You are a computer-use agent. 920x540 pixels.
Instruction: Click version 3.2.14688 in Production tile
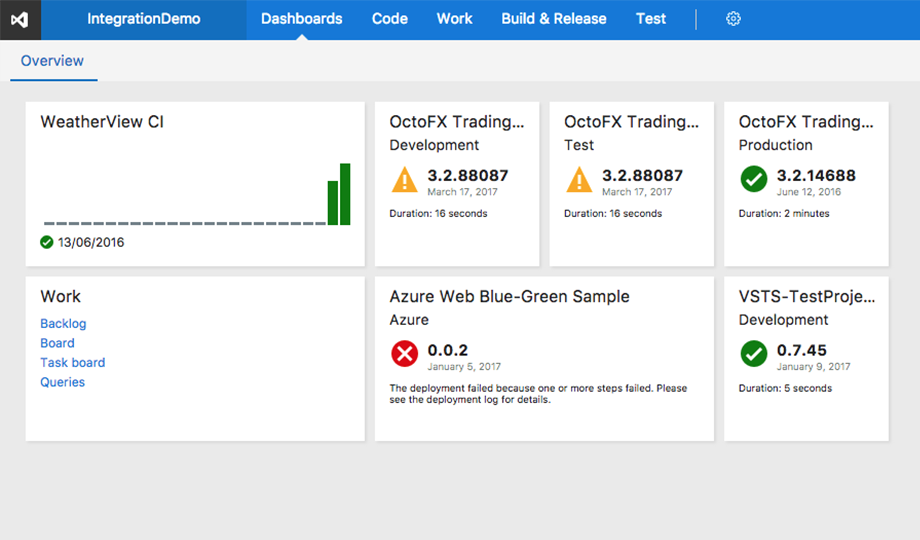816,176
